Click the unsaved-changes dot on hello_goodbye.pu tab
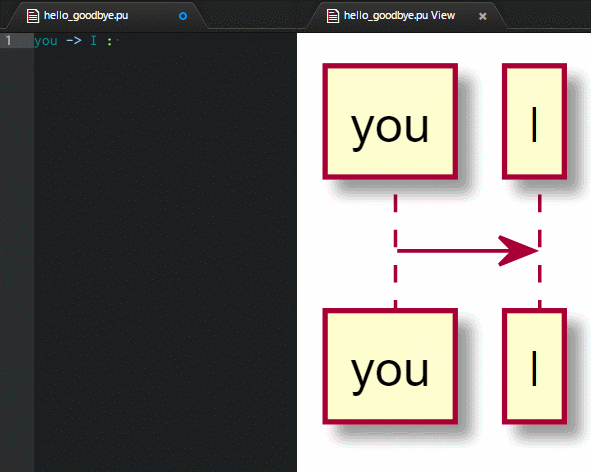The image size is (591, 472). (183, 16)
